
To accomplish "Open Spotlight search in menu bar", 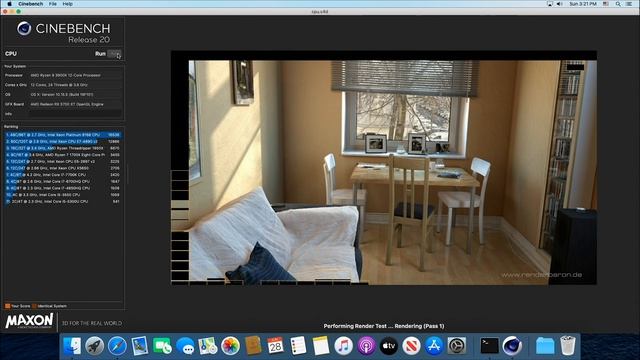I will 618,4.
